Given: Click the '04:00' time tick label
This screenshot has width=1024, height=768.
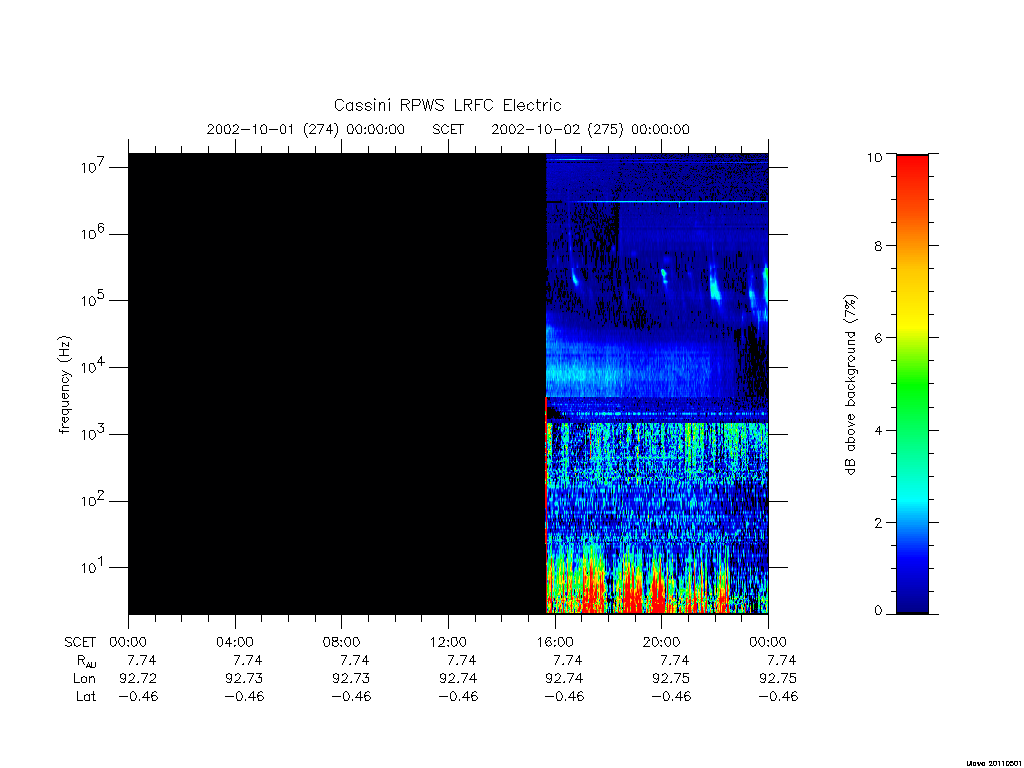Looking at the screenshot, I should point(234,642).
